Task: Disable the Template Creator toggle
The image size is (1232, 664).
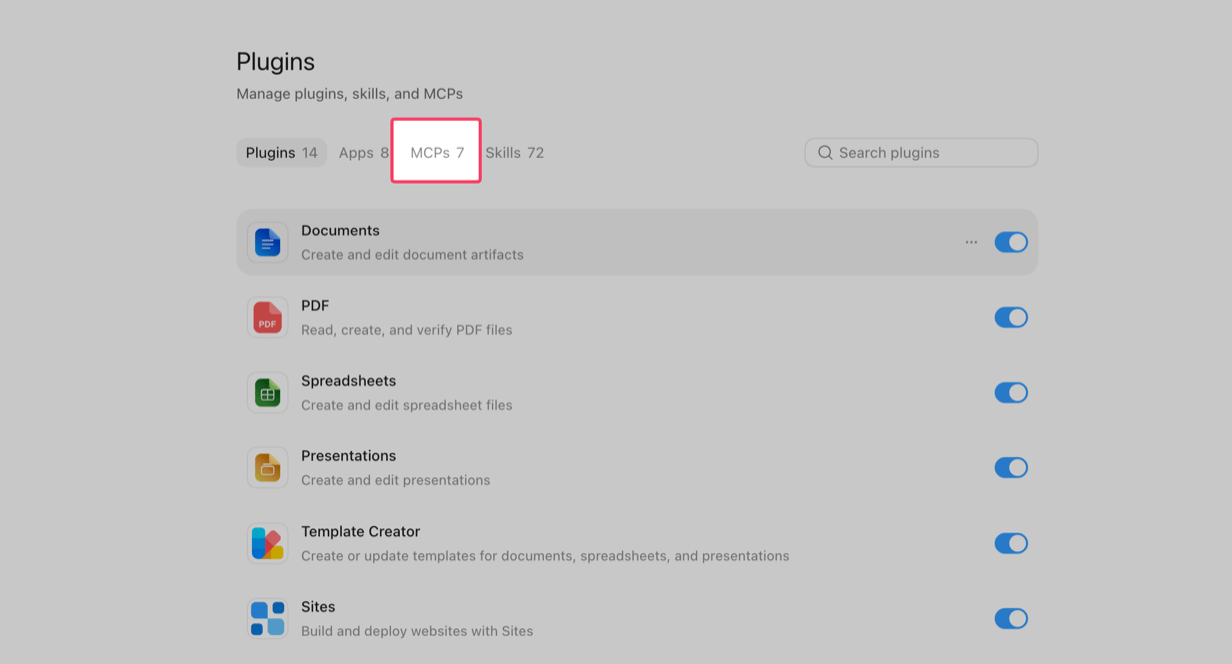Action: click(1011, 543)
